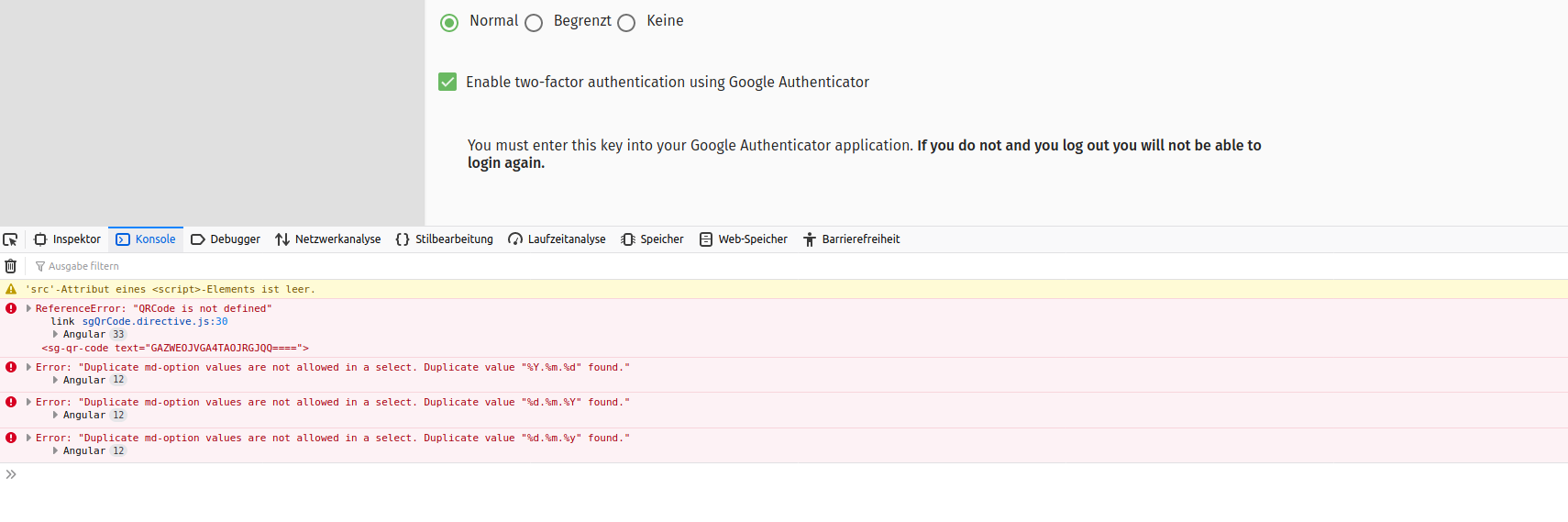Expand the ReferenceError QRCode message
Viewport: 1568px width, 522px height.
coord(28,309)
